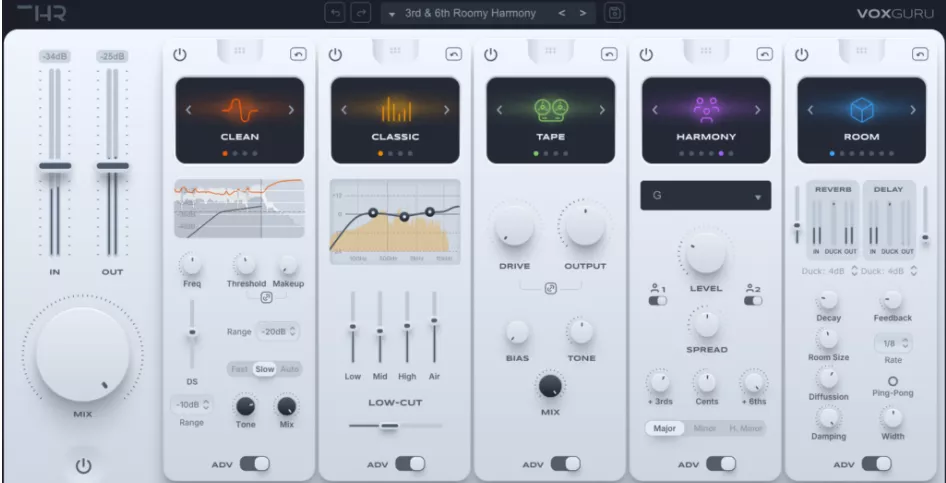Click the purple HARMONY voices icon
Viewport: 946px width, 483px height.
pyautogui.click(x=706, y=110)
